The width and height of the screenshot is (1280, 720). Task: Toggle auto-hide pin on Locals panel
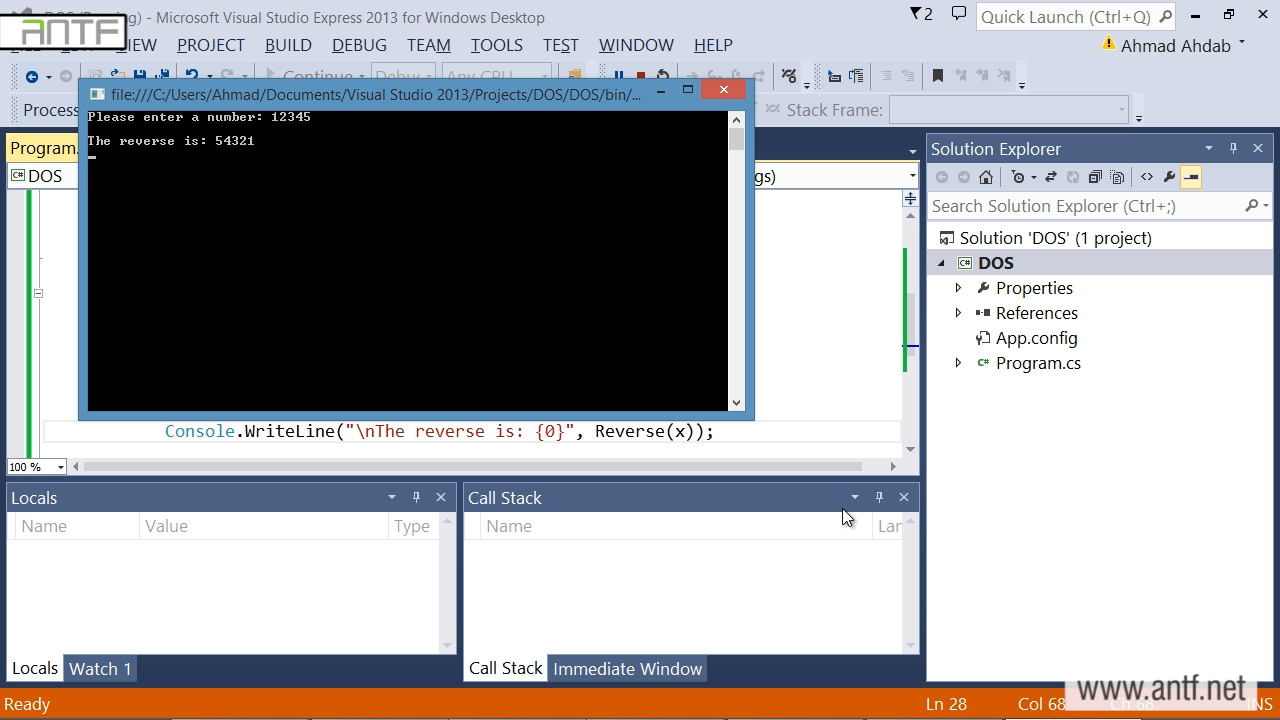[x=417, y=497]
